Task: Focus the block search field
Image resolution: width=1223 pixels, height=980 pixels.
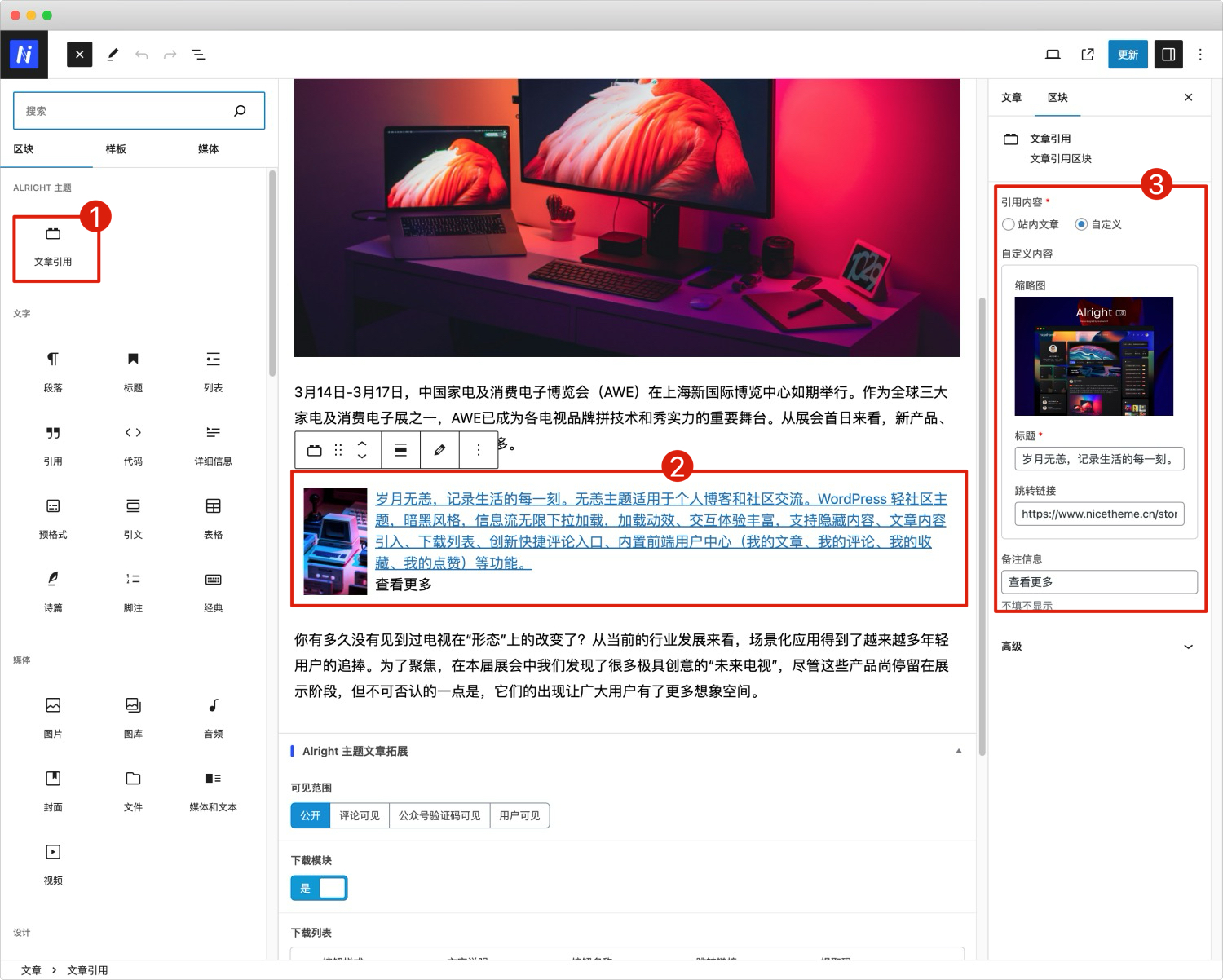Action: 139,111
